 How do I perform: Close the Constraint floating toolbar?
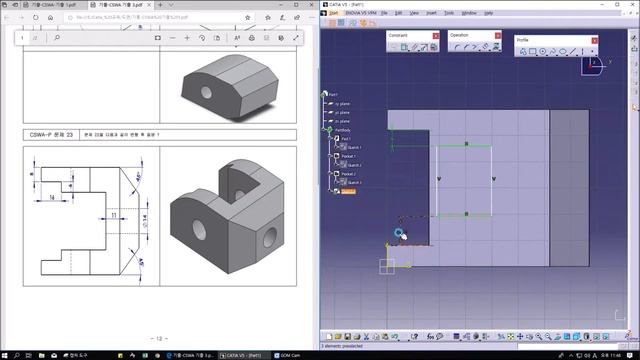[436, 36]
